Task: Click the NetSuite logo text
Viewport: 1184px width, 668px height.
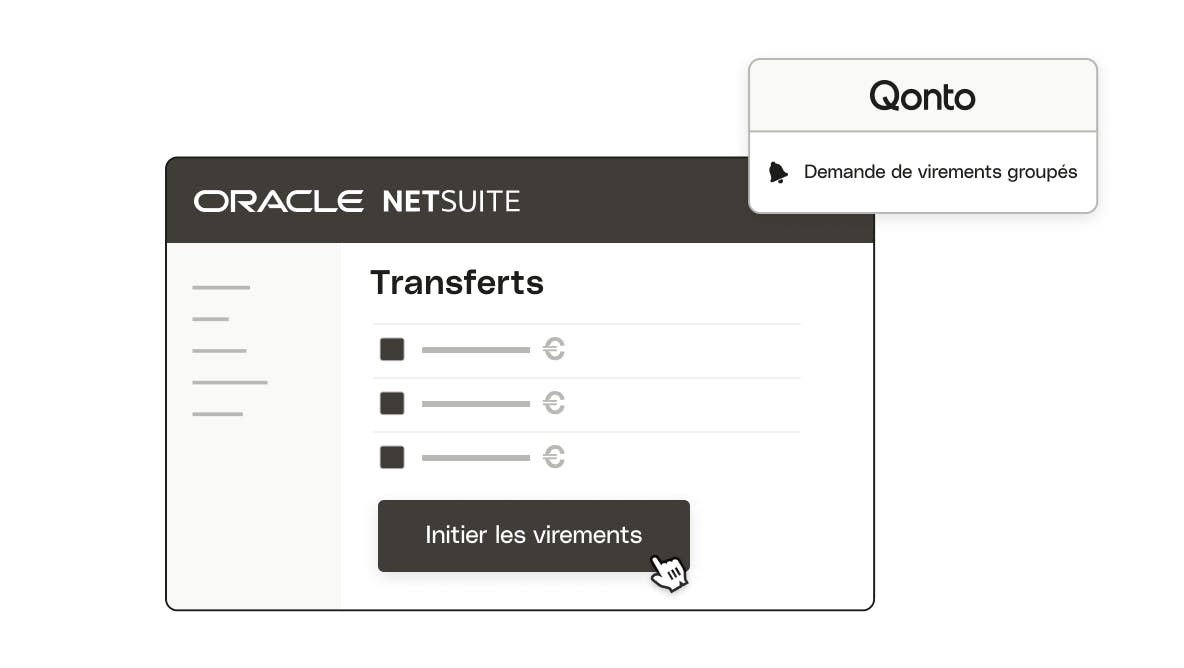Action: pos(452,202)
